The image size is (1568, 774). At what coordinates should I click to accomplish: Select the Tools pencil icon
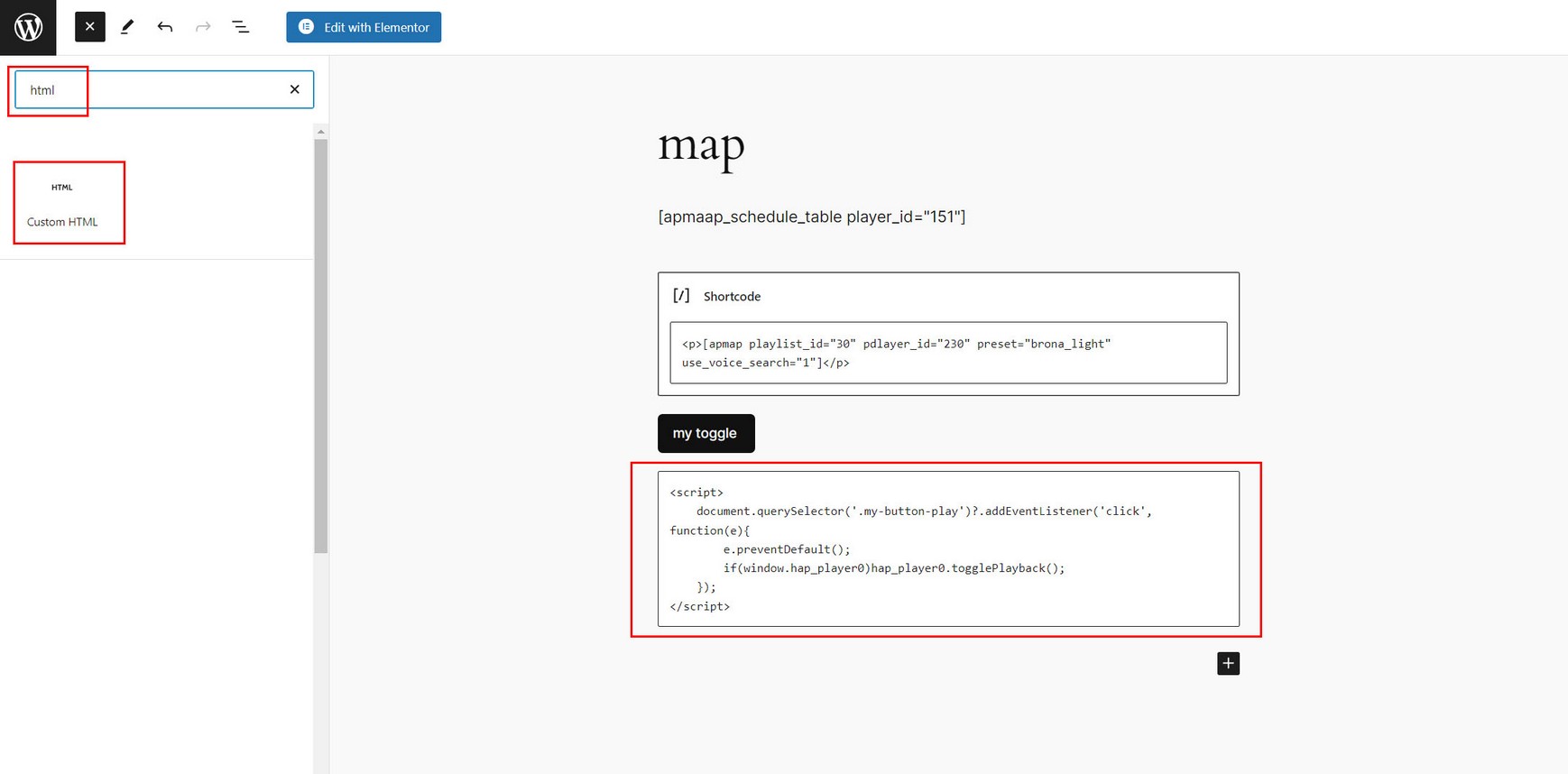pyautogui.click(x=127, y=27)
